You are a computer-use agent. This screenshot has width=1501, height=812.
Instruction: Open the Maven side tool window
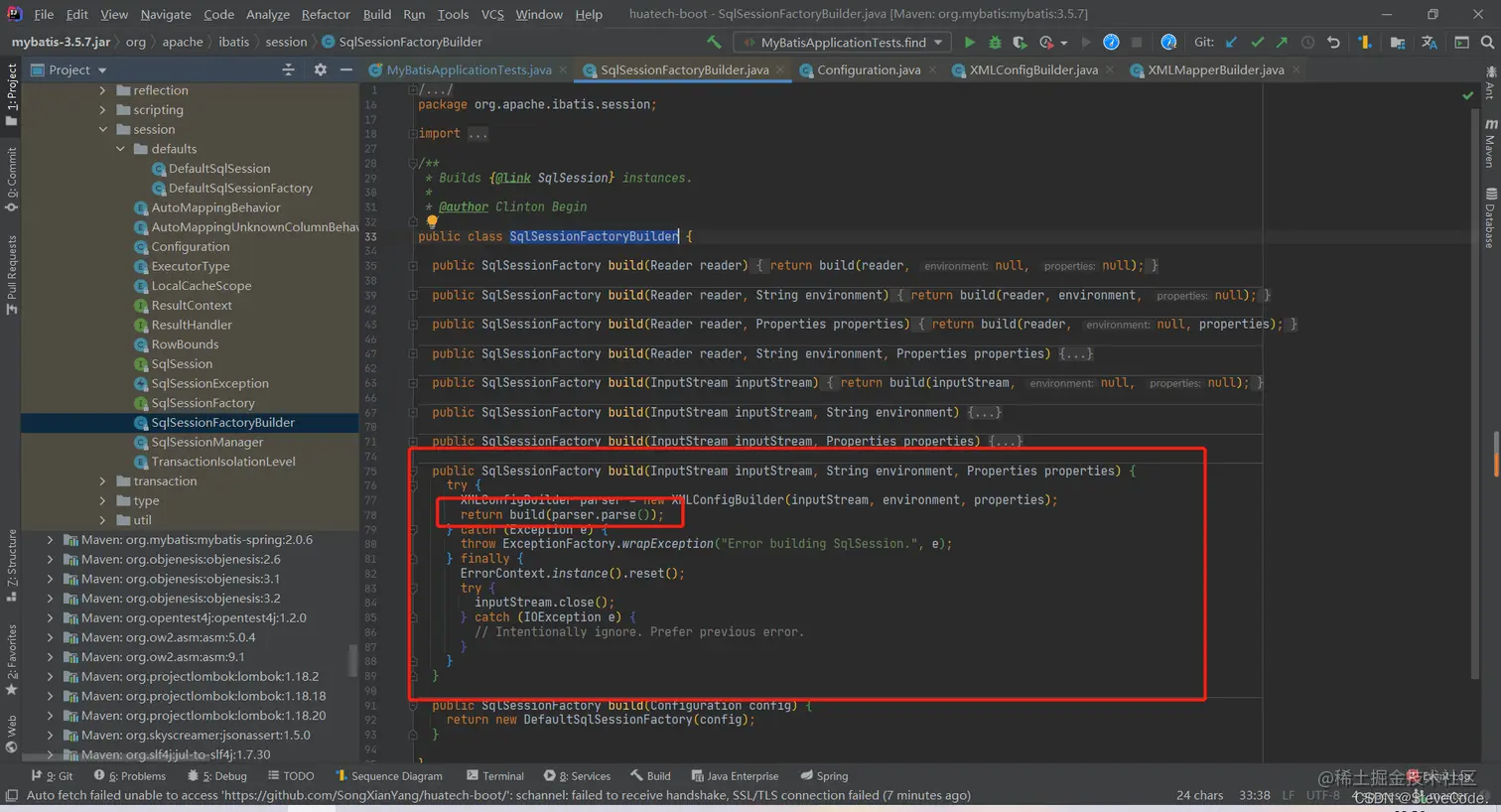(x=1490, y=144)
